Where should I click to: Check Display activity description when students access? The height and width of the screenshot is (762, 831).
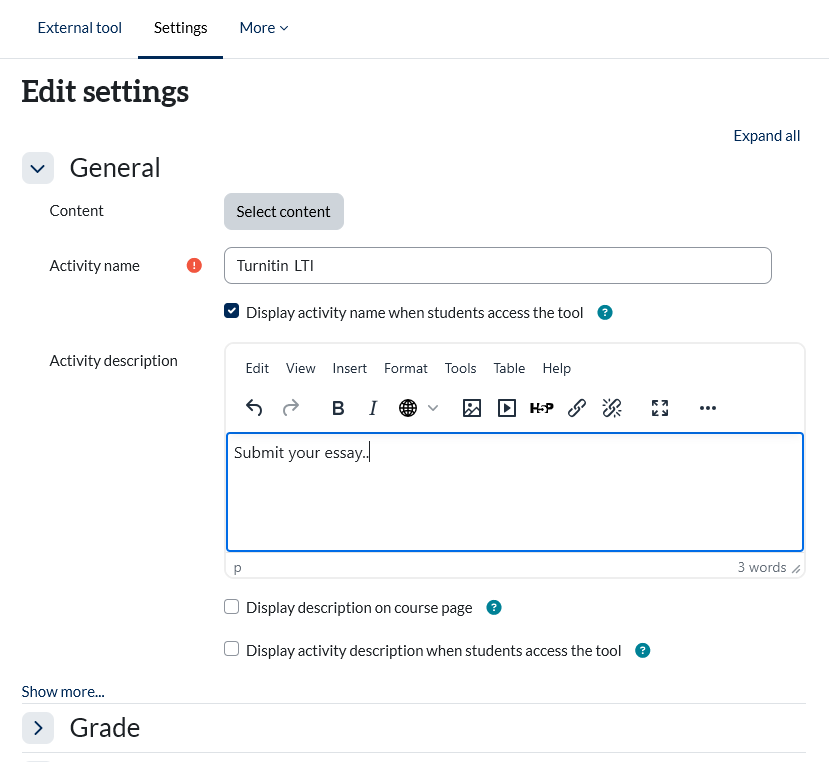232,650
